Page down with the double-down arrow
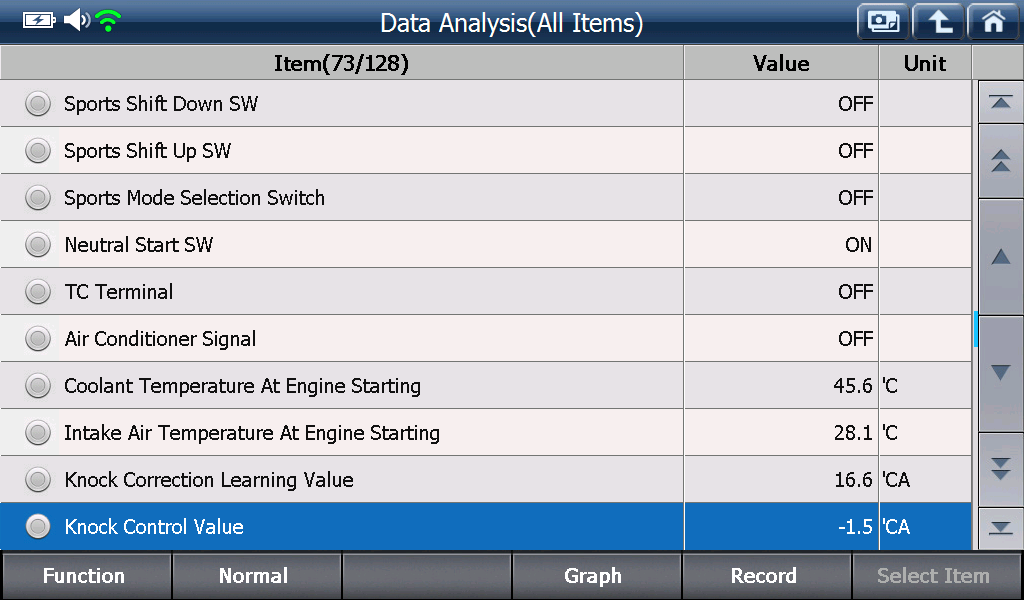1024x600 pixels. point(1000,469)
